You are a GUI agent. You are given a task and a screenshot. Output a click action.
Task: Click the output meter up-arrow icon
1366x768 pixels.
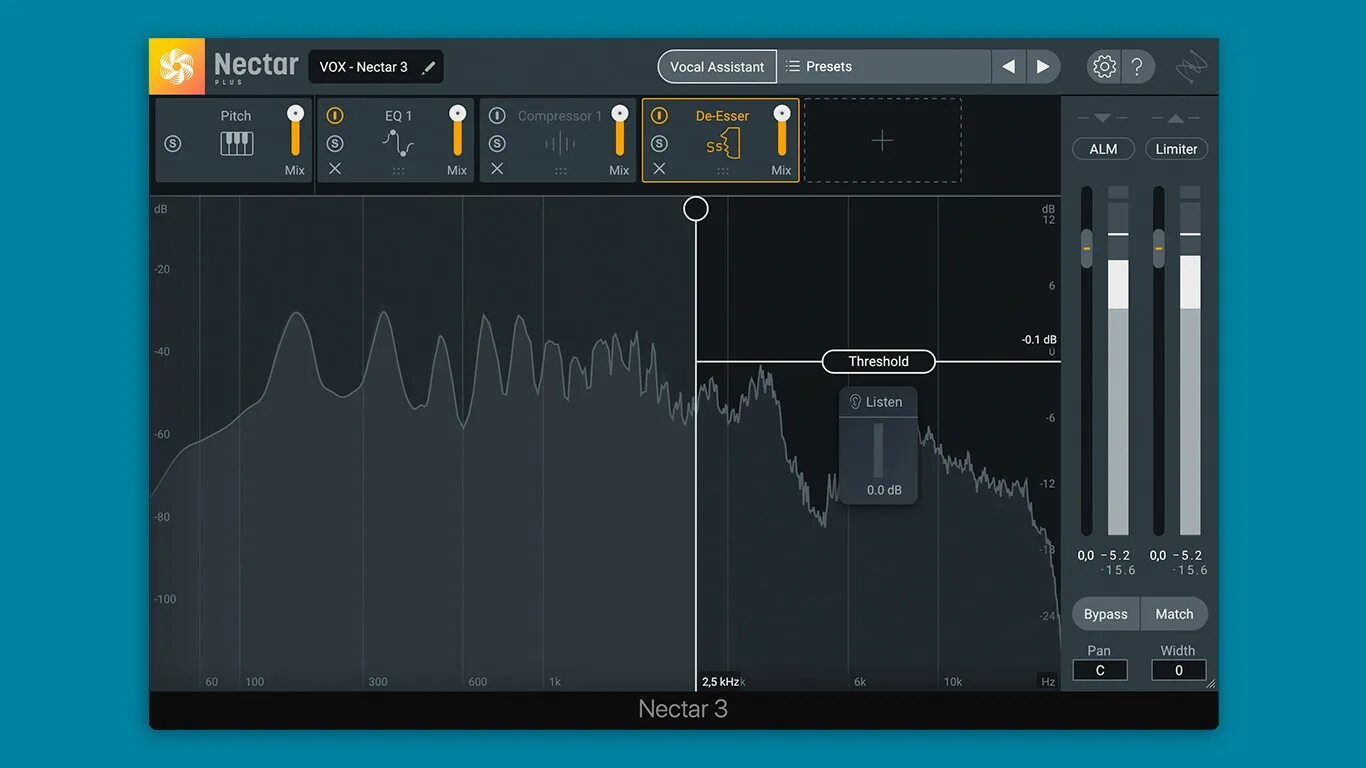pyautogui.click(x=1176, y=118)
